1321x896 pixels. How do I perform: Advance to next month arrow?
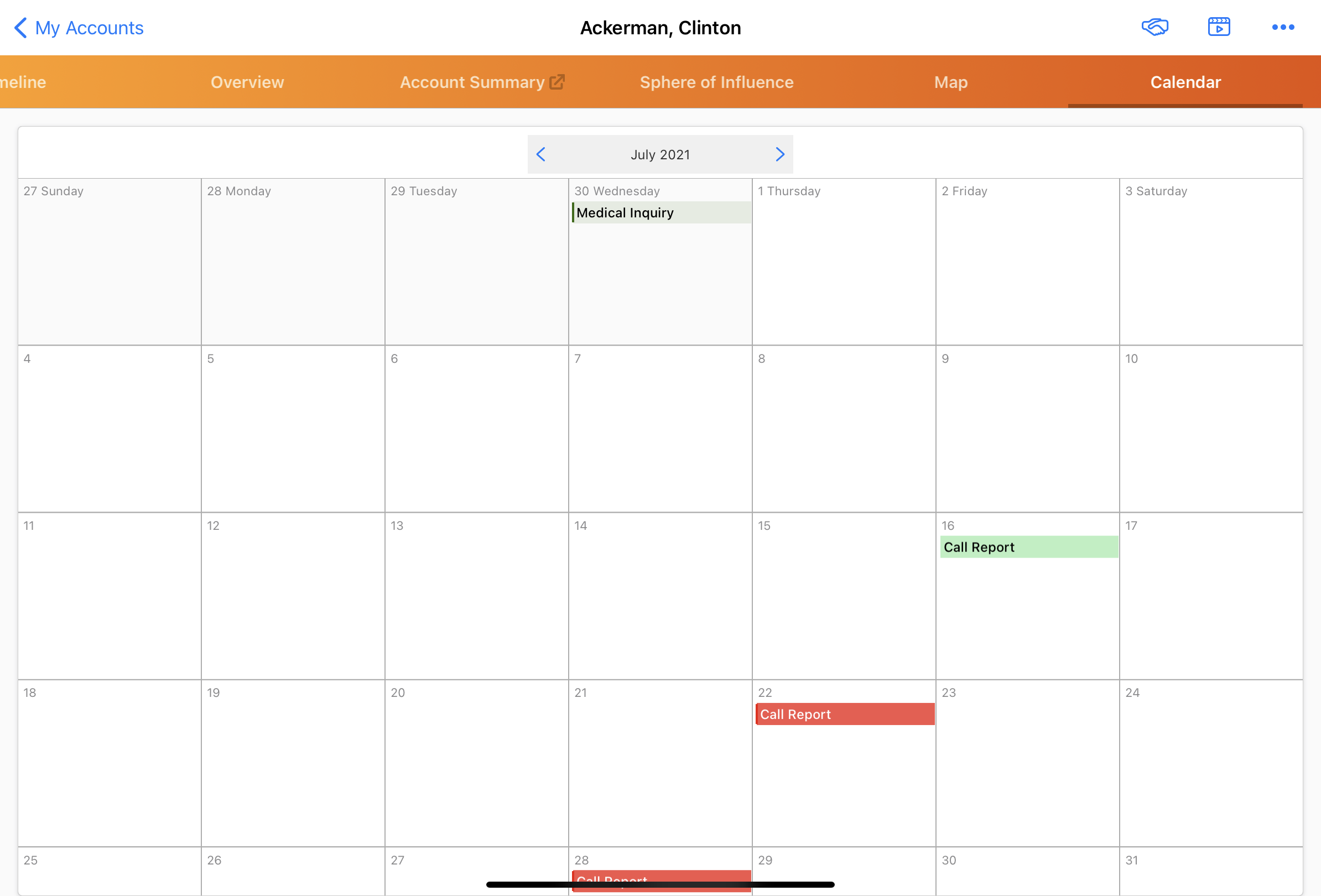coord(780,154)
